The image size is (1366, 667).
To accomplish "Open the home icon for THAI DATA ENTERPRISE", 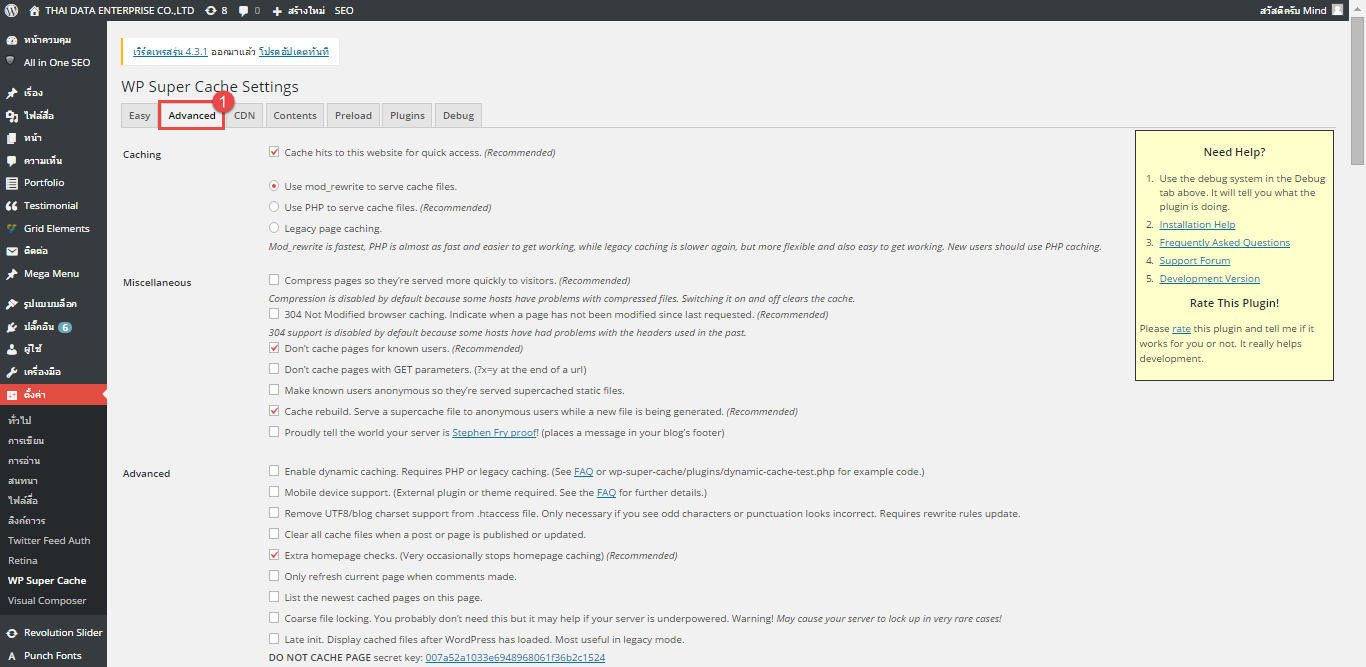I will click(34, 10).
